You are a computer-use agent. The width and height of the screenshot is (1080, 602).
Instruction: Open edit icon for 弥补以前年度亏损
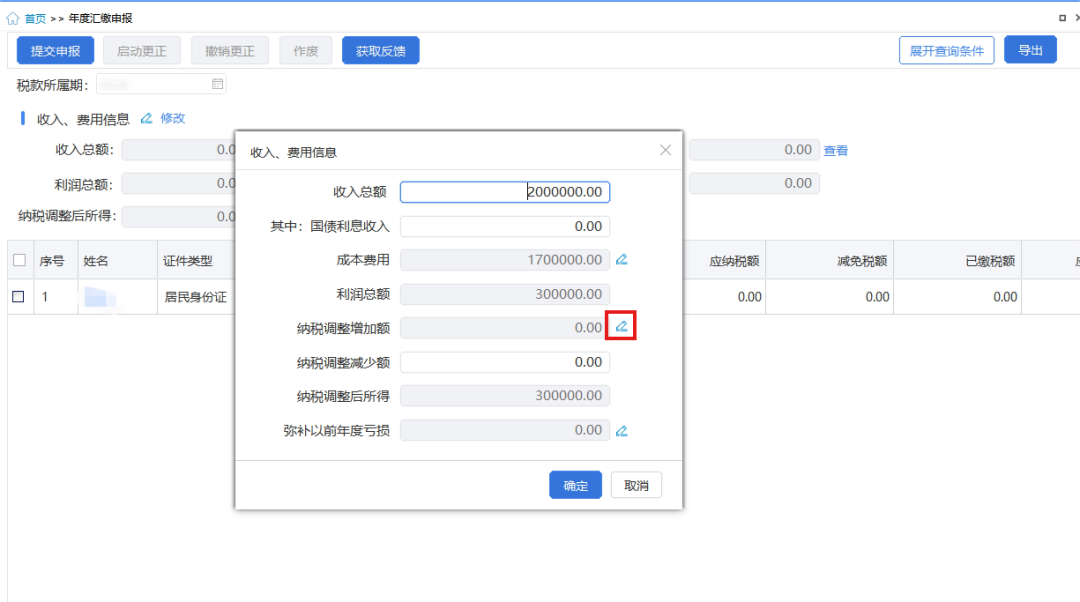coord(621,431)
